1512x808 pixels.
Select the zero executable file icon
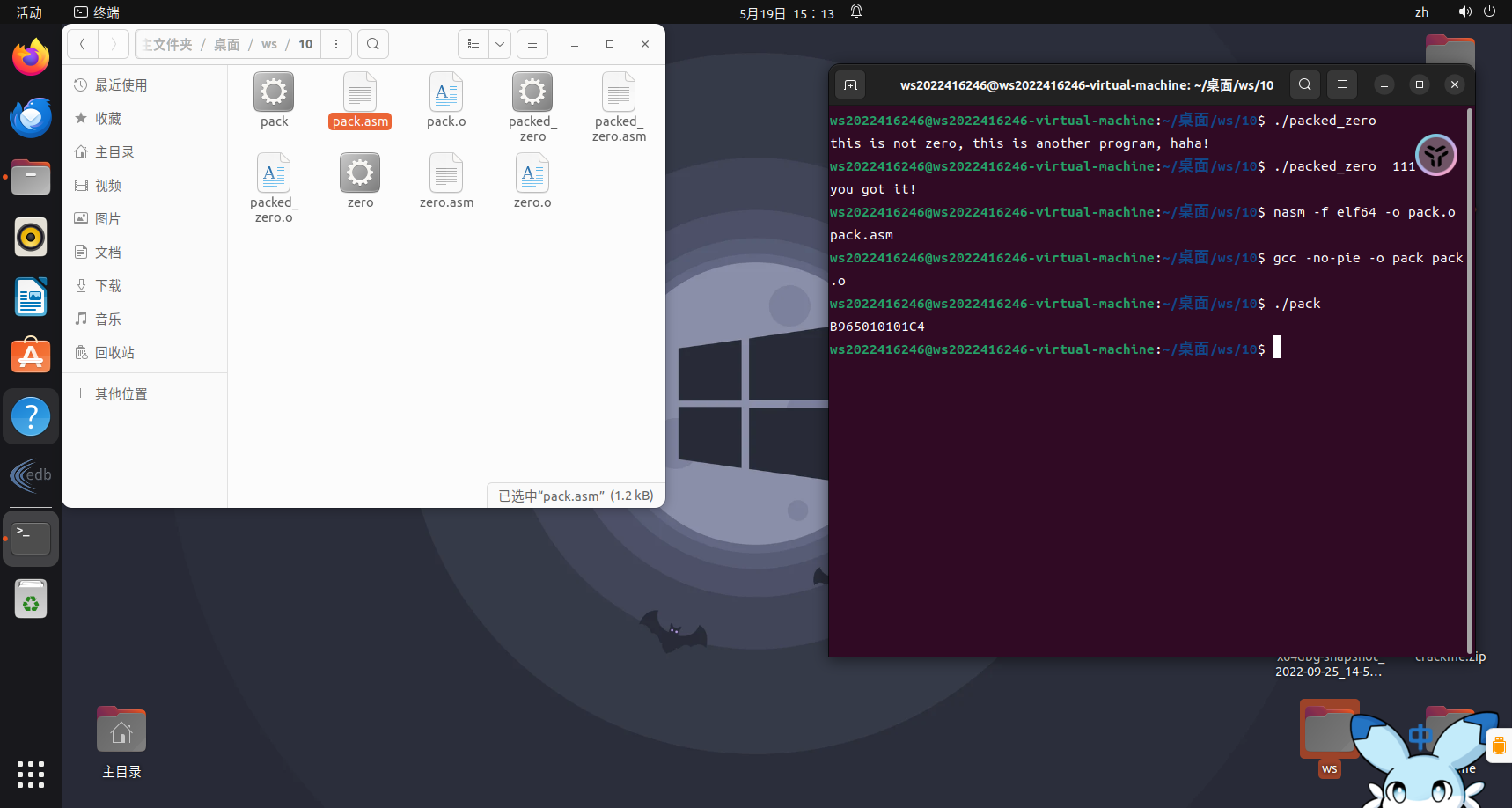point(360,174)
